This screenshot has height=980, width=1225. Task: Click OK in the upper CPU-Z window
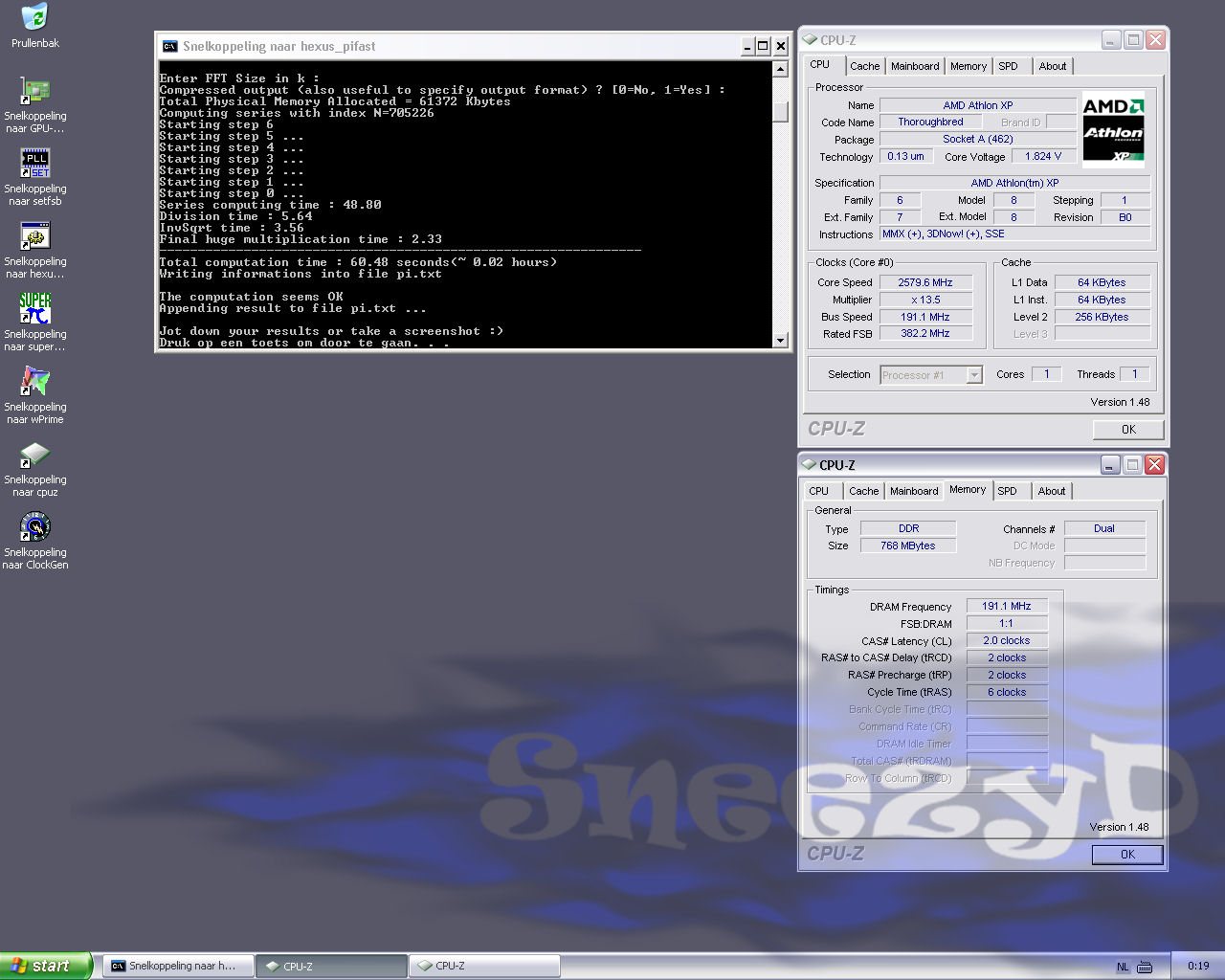click(x=1128, y=430)
